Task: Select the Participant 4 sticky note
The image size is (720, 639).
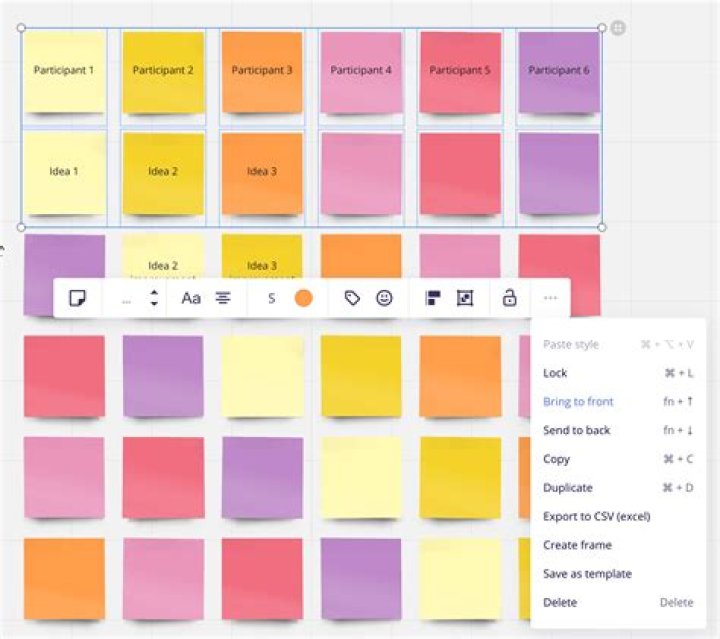Action: [x=361, y=72]
